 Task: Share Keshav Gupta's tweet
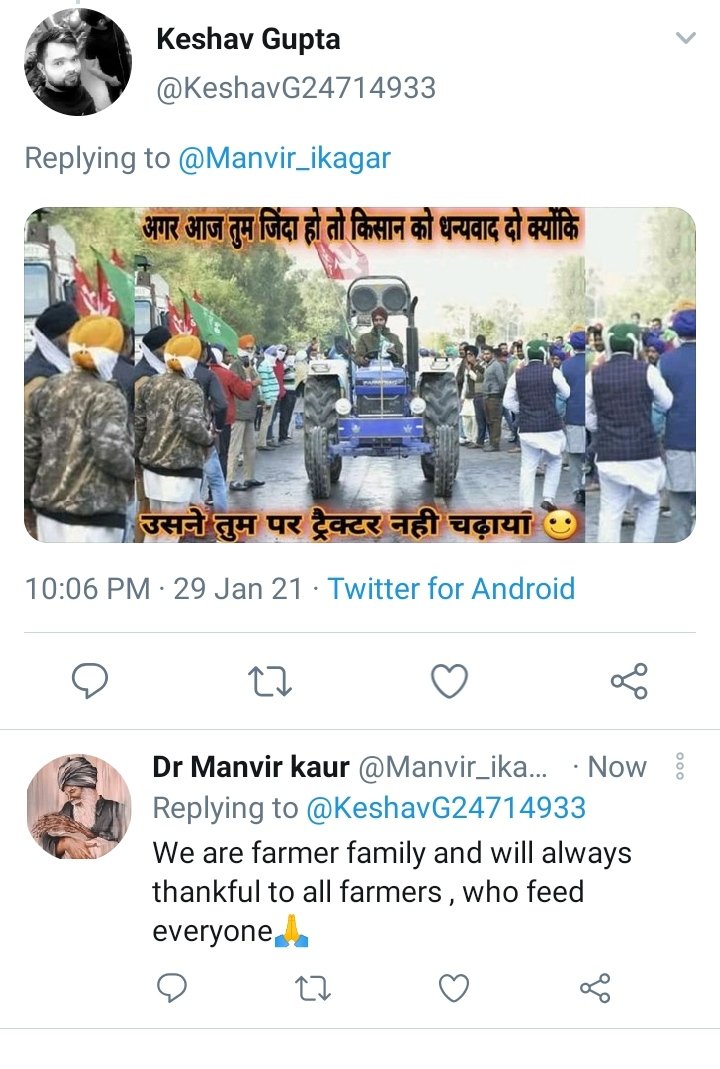(x=629, y=680)
